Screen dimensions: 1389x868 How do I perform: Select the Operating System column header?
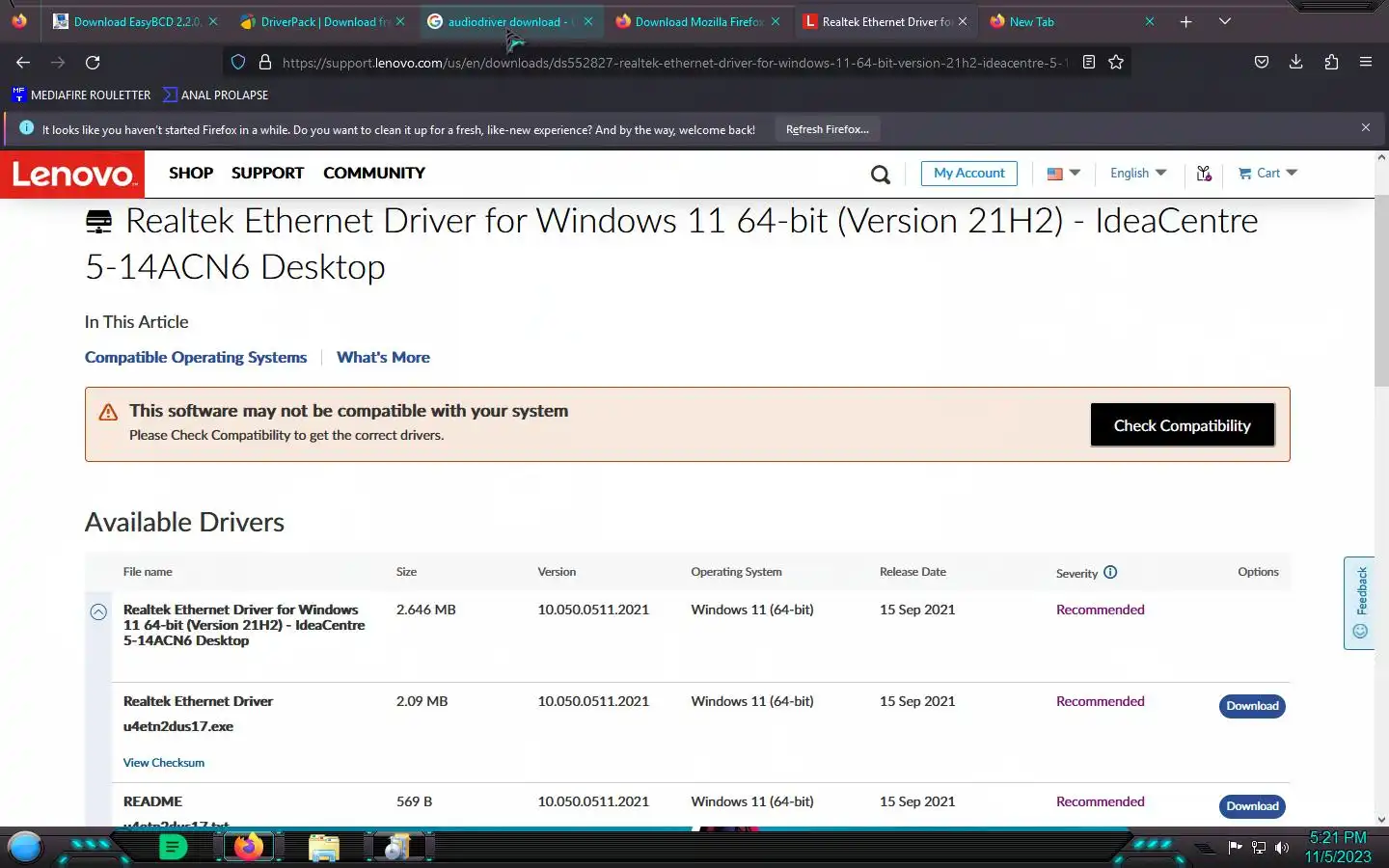736,572
